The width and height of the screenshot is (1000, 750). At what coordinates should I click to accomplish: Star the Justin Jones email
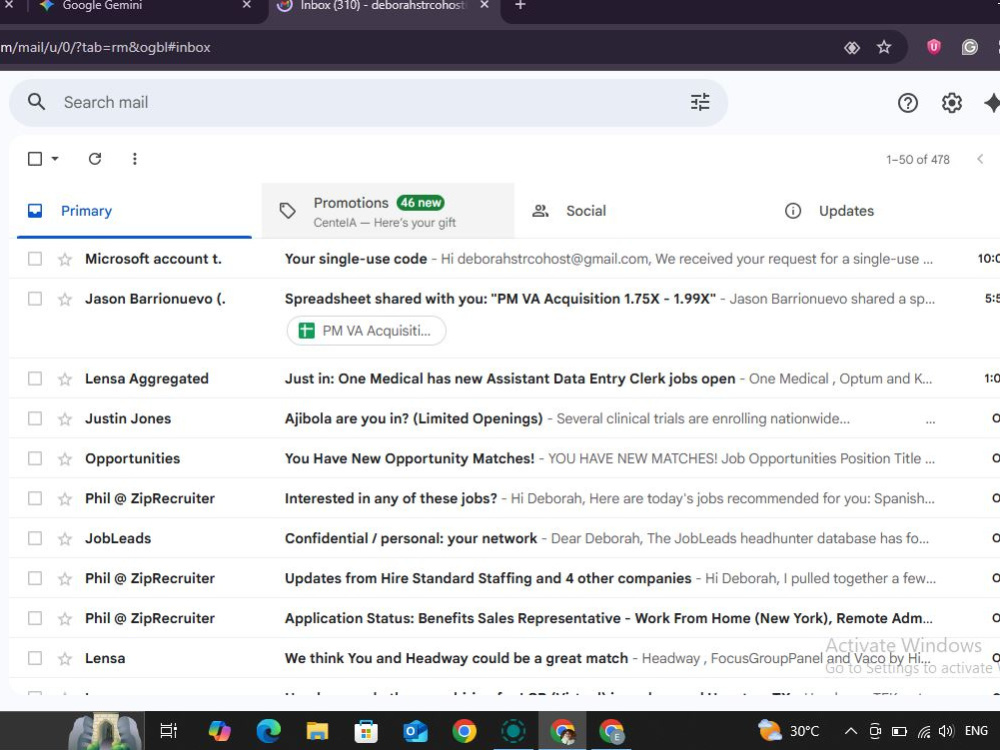(65, 419)
